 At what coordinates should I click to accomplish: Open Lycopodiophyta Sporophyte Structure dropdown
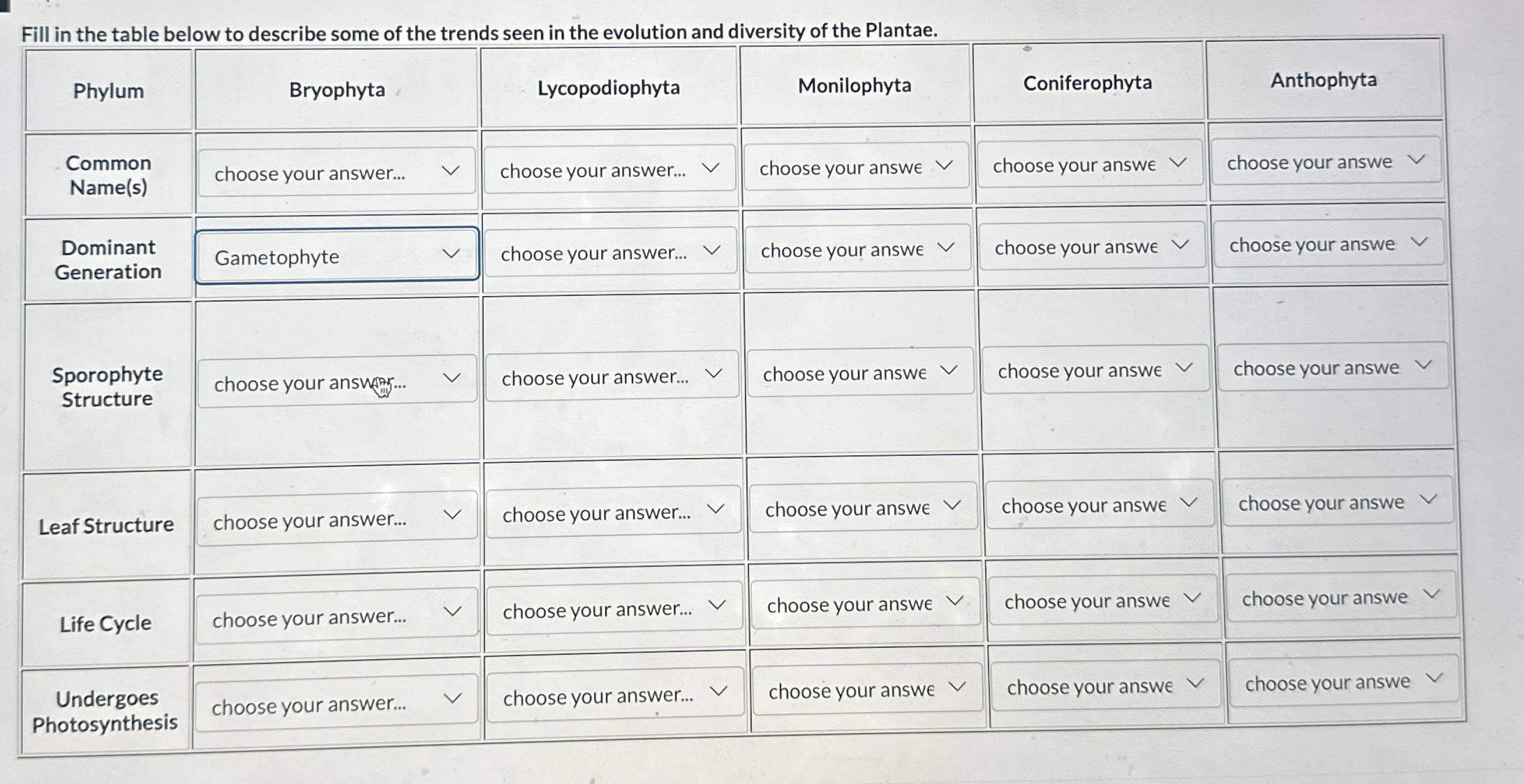[x=612, y=376]
